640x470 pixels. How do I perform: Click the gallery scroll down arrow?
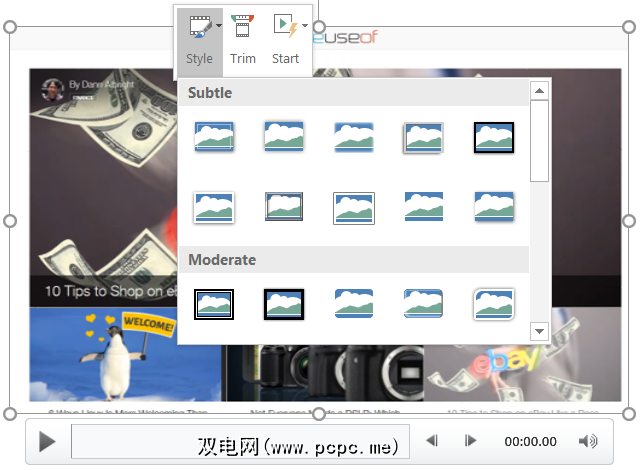click(x=539, y=331)
